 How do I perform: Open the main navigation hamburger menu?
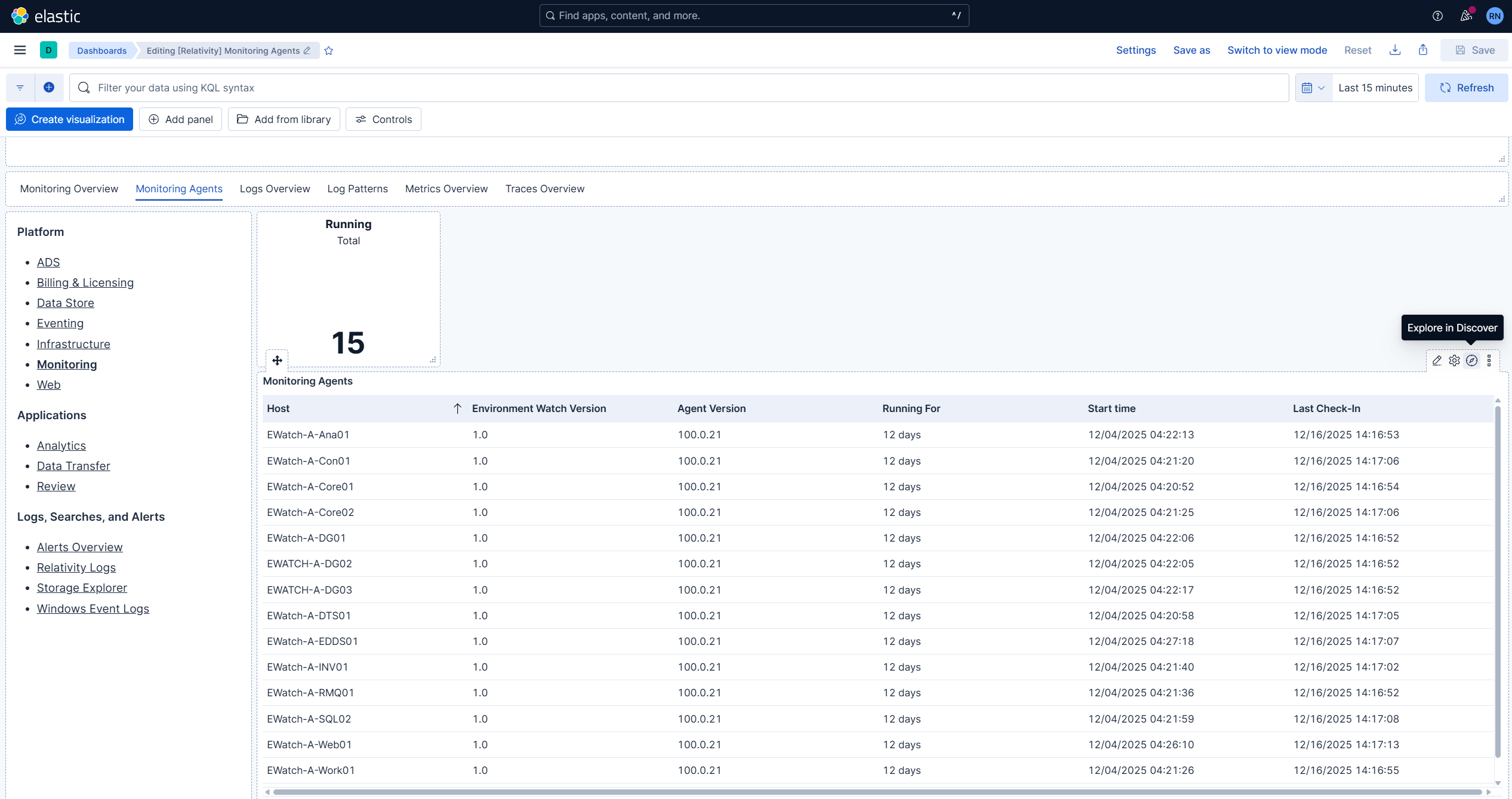click(20, 50)
